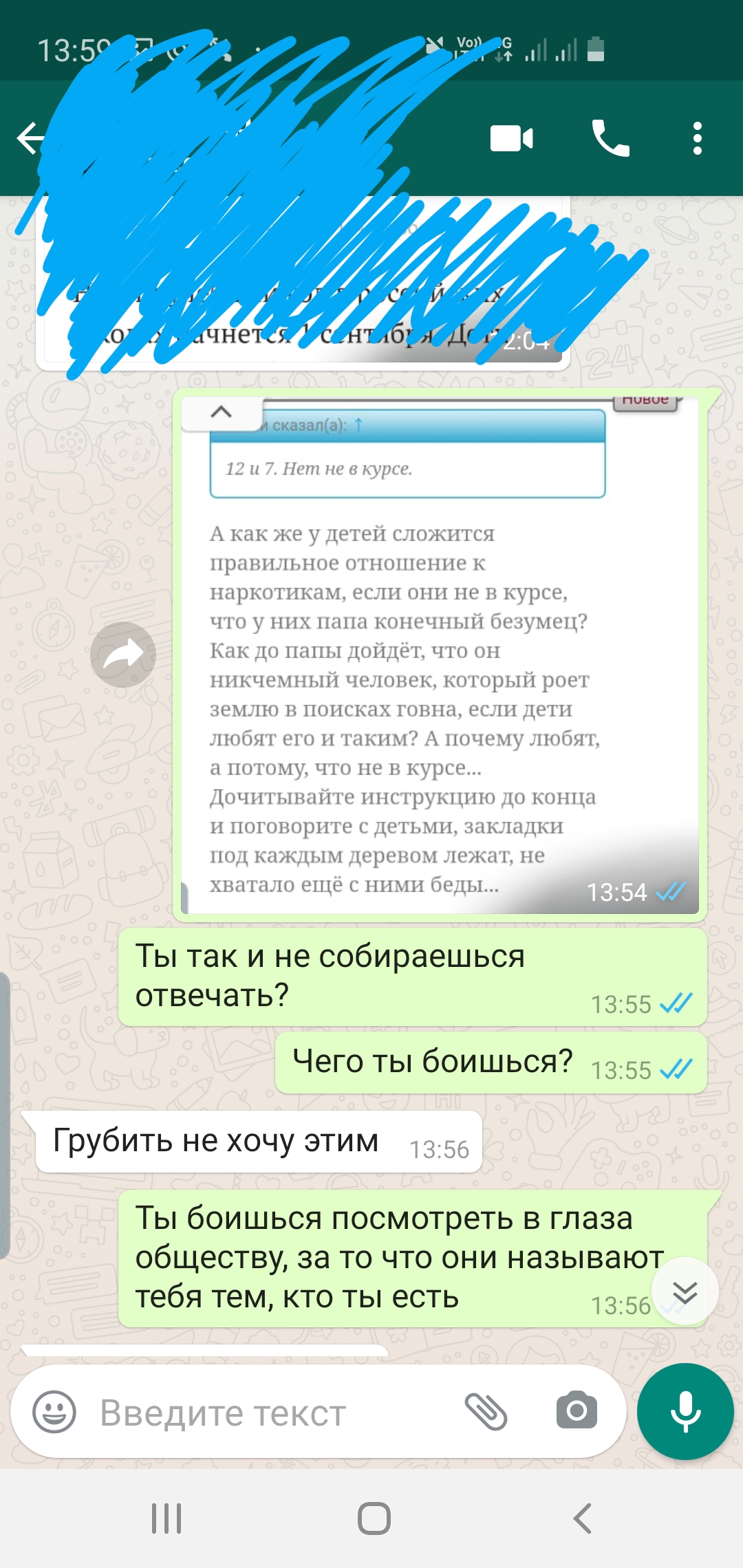Forward the shared image message
Image resolution: width=743 pixels, height=1568 pixels.
point(123,654)
